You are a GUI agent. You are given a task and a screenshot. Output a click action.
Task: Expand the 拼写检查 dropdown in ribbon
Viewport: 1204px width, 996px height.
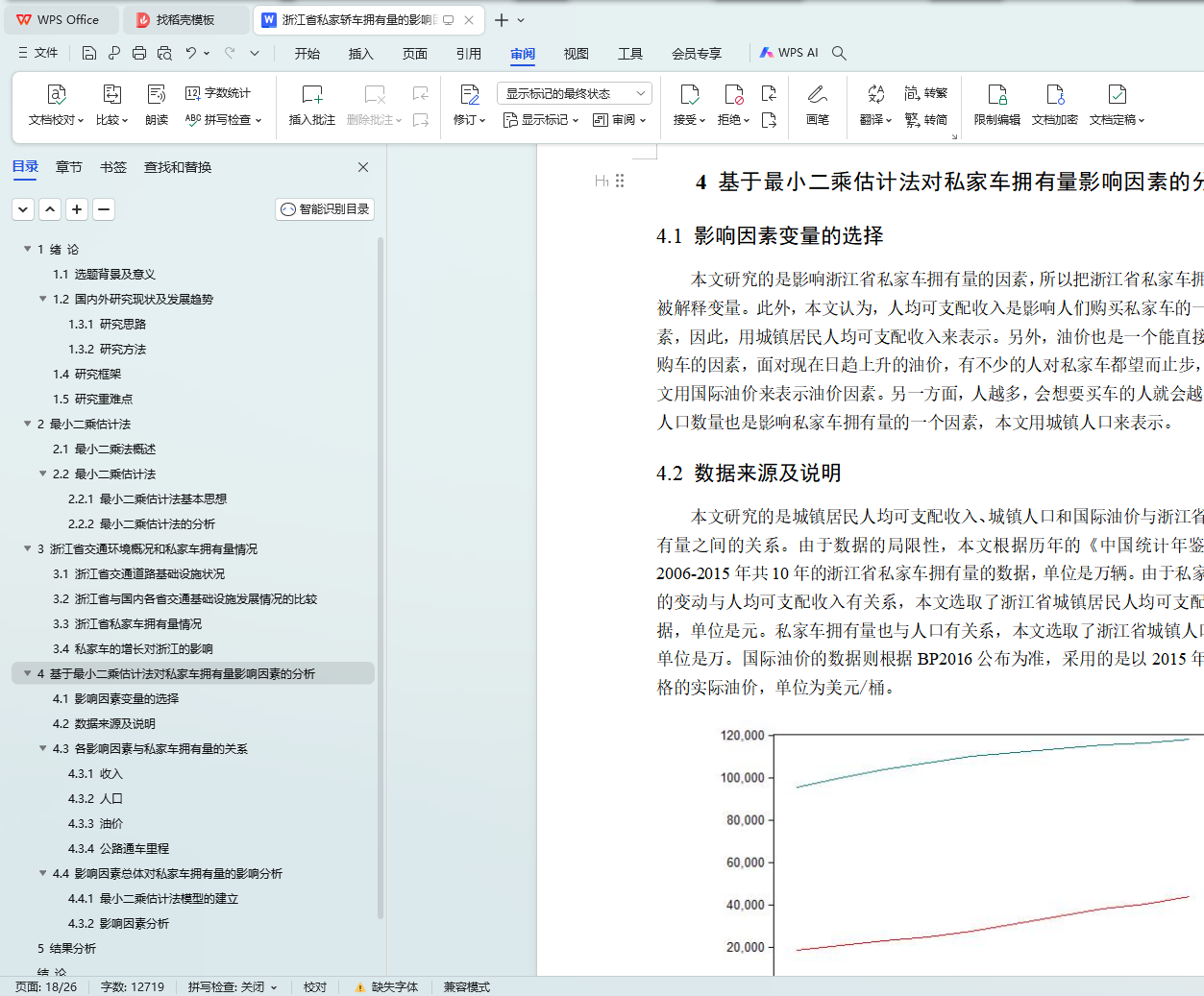[x=258, y=120]
